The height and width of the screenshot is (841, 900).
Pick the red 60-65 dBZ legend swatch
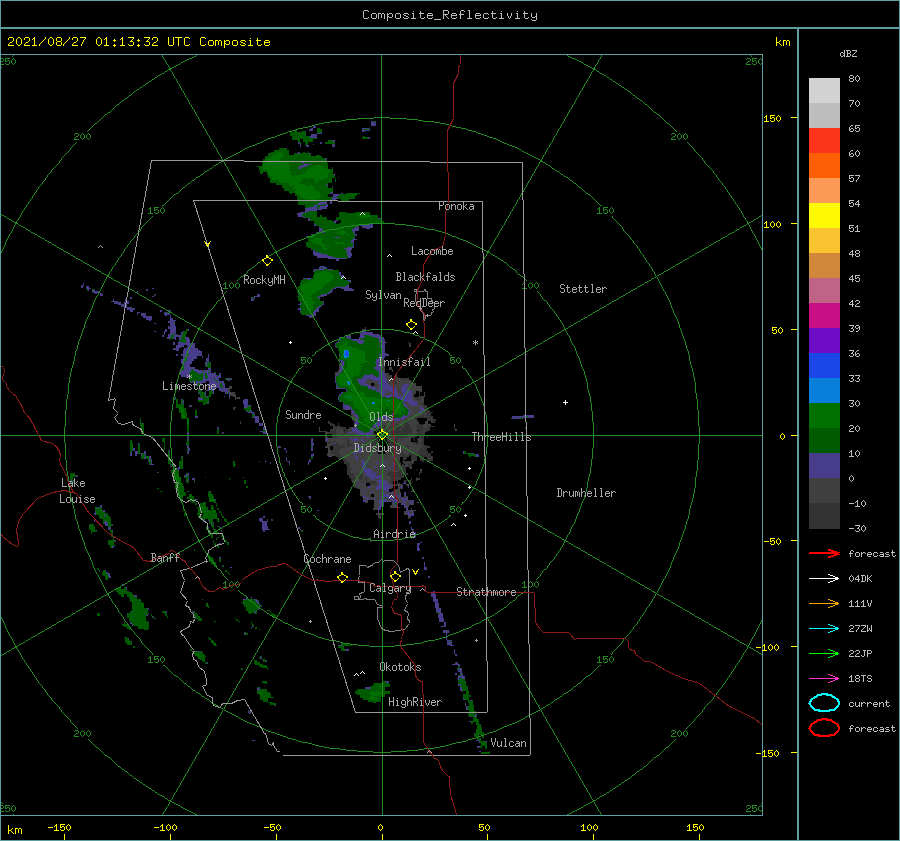[824, 140]
